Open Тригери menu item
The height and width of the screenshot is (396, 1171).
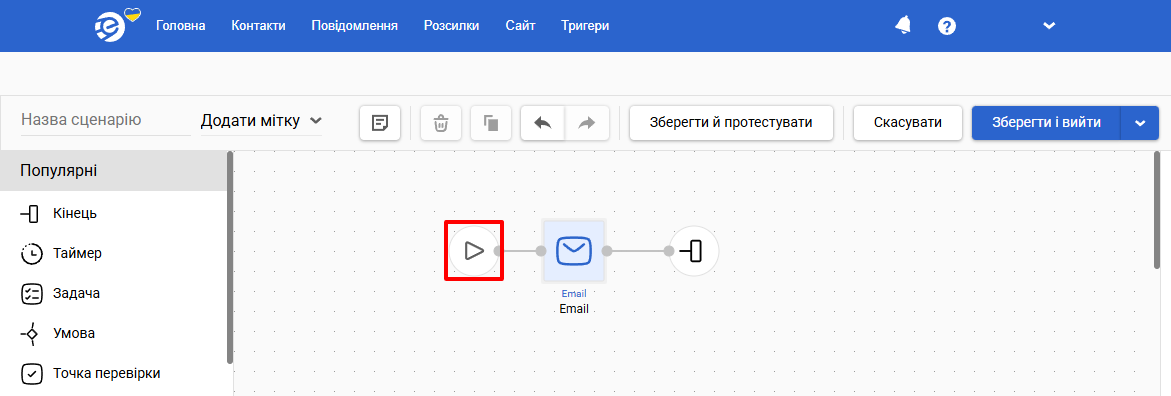pyautogui.click(x=586, y=25)
